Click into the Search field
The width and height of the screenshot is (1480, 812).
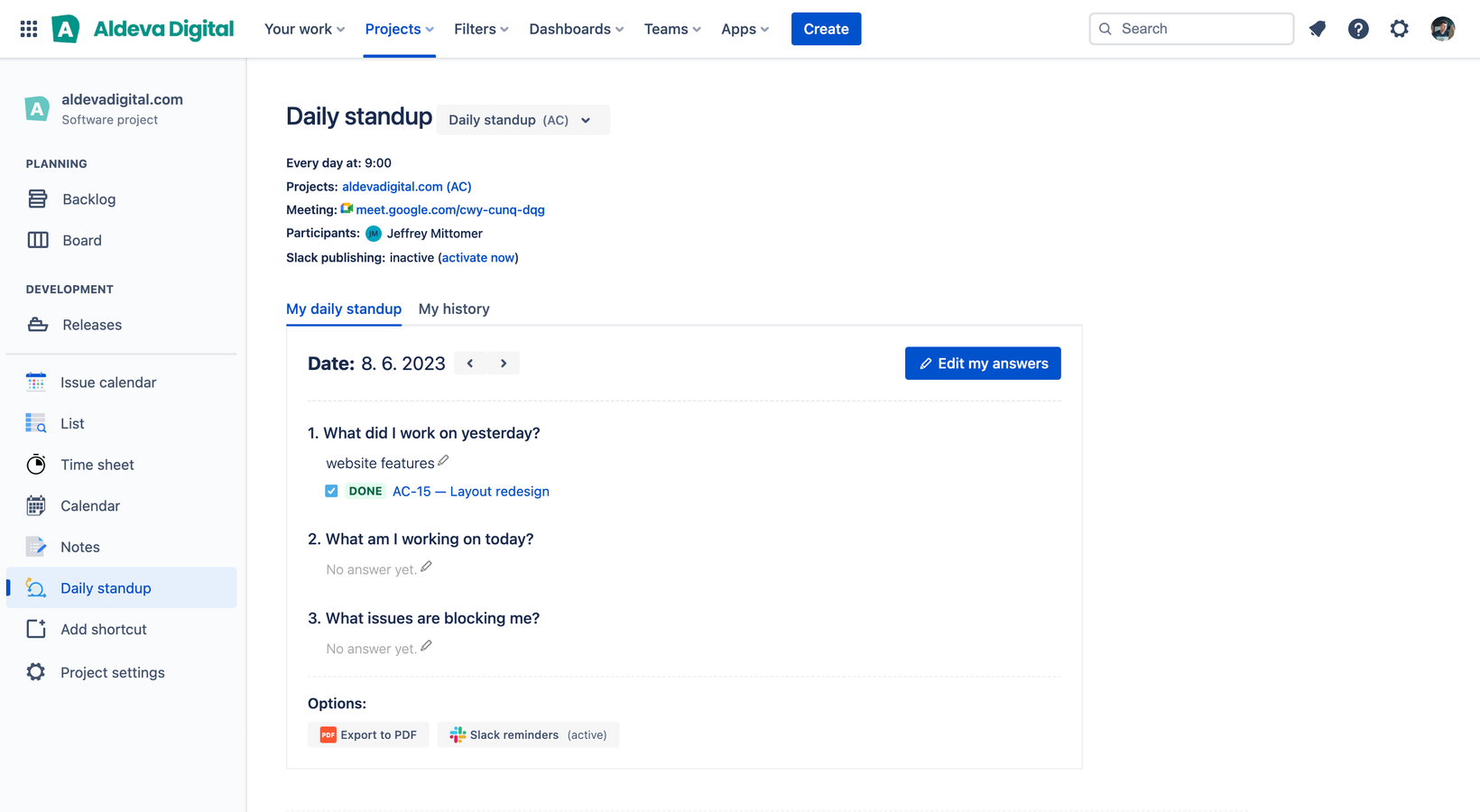(1191, 29)
